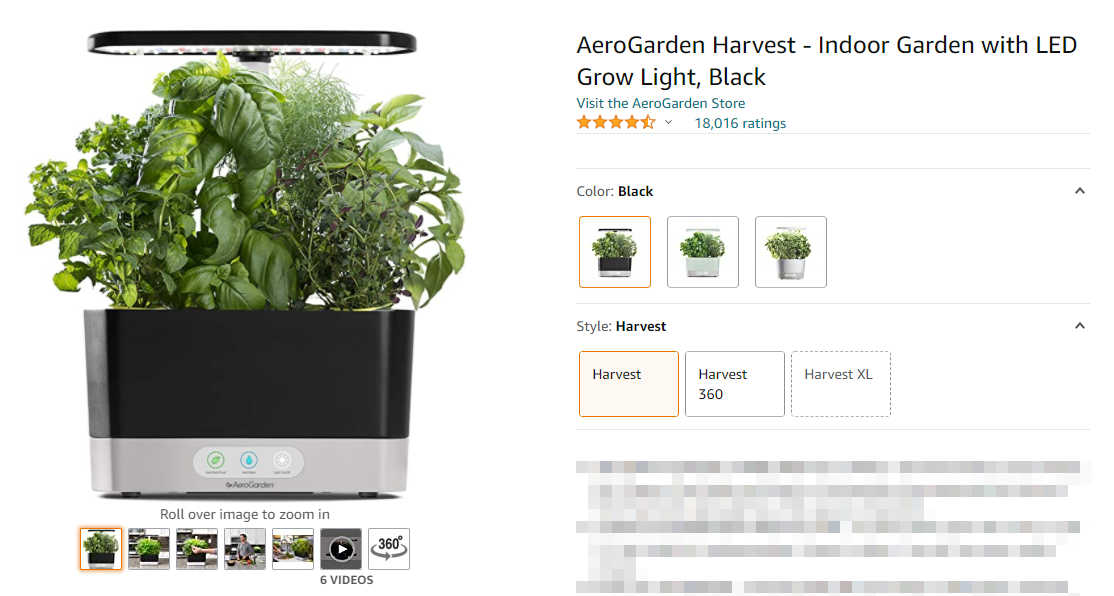Play the product video thumbnail
The image size is (1114, 596).
coord(341,548)
